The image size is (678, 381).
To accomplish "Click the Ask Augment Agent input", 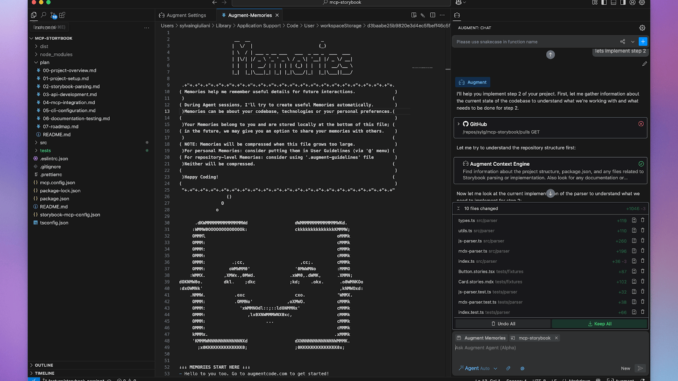I will (550, 348).
